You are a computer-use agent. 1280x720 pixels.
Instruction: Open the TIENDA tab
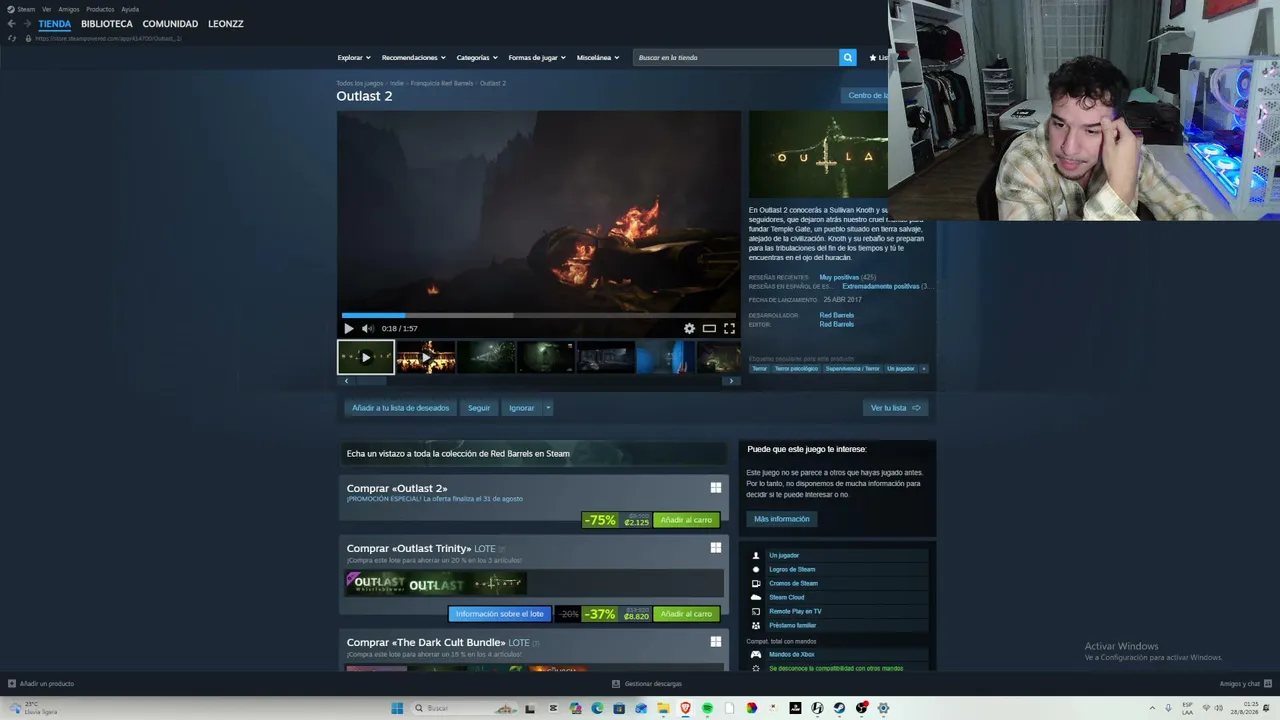click(x=55, y=24)
